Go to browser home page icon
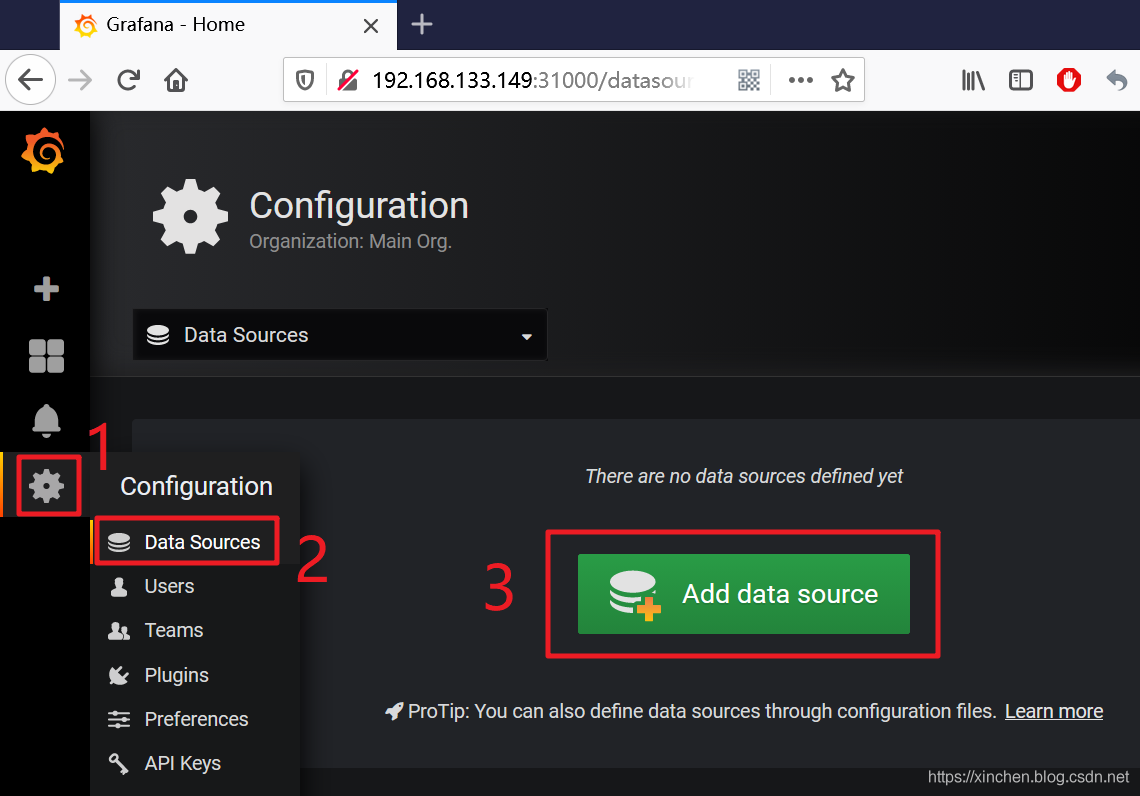 pyautogui.click(x=176, y=80)
